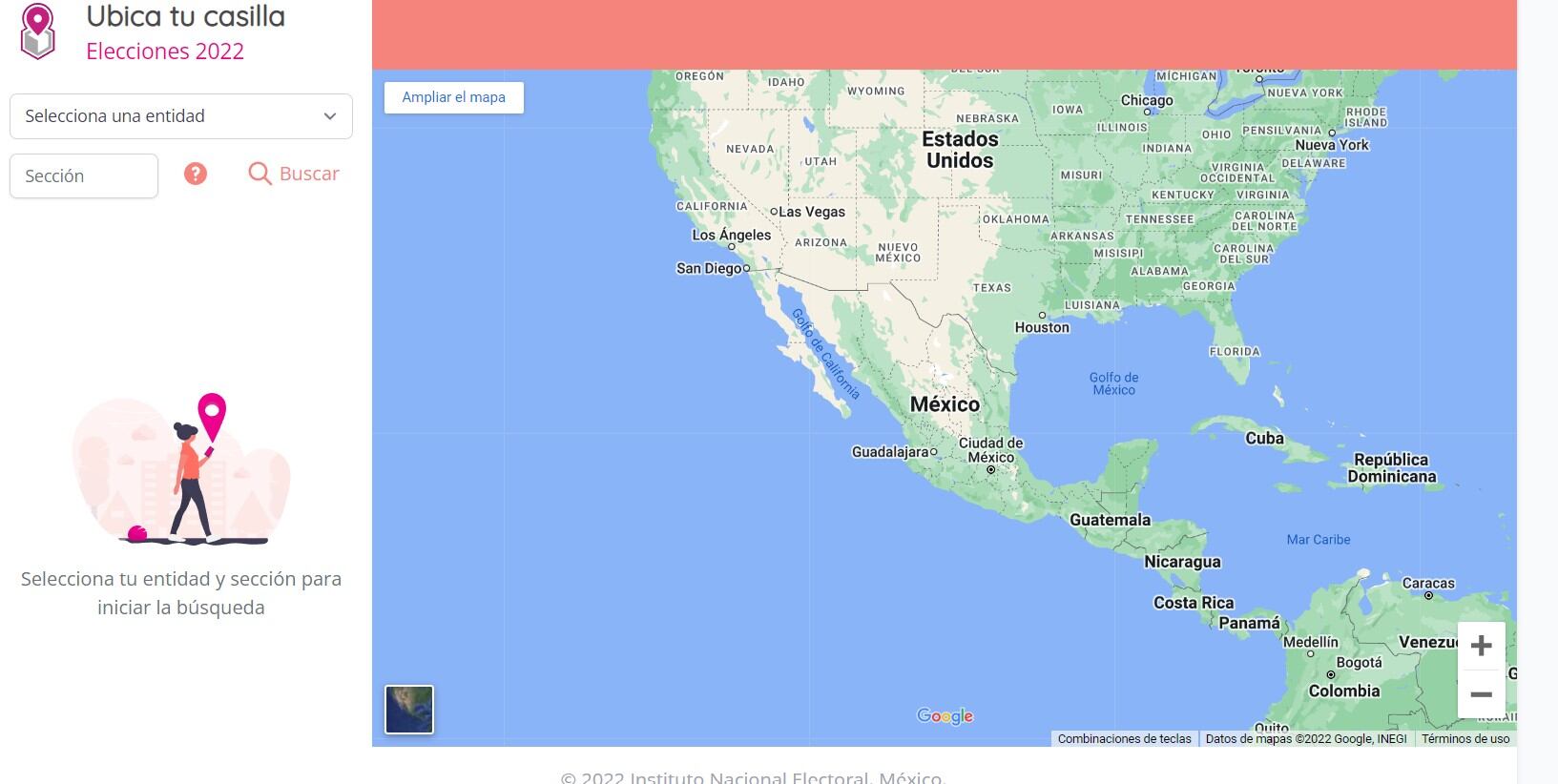Viewport: 1558px width, 784px height.
Task: Click the magnifying glass search icon
Action: coord(260,174)
